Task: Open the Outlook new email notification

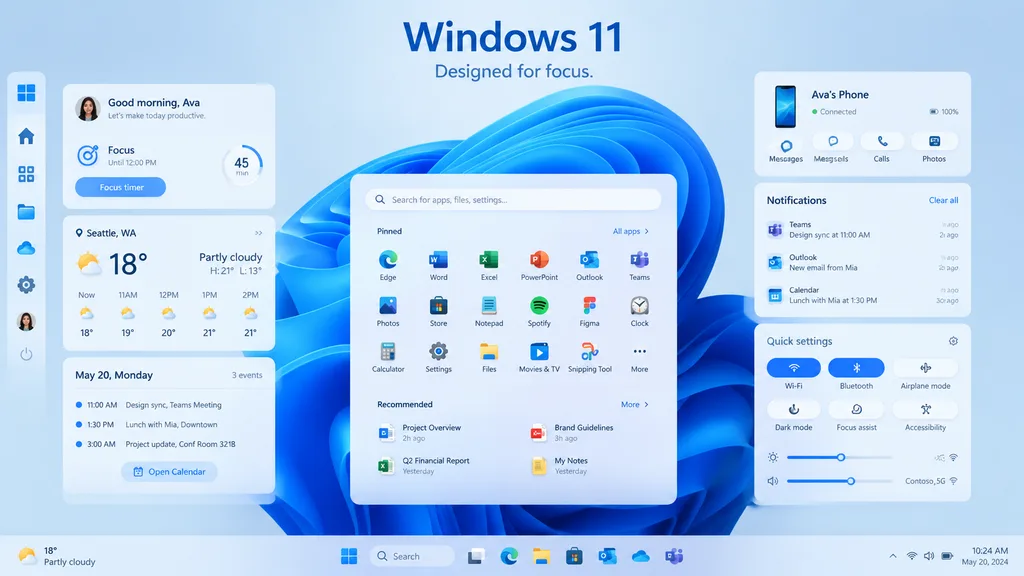Action: coord(862,263)
